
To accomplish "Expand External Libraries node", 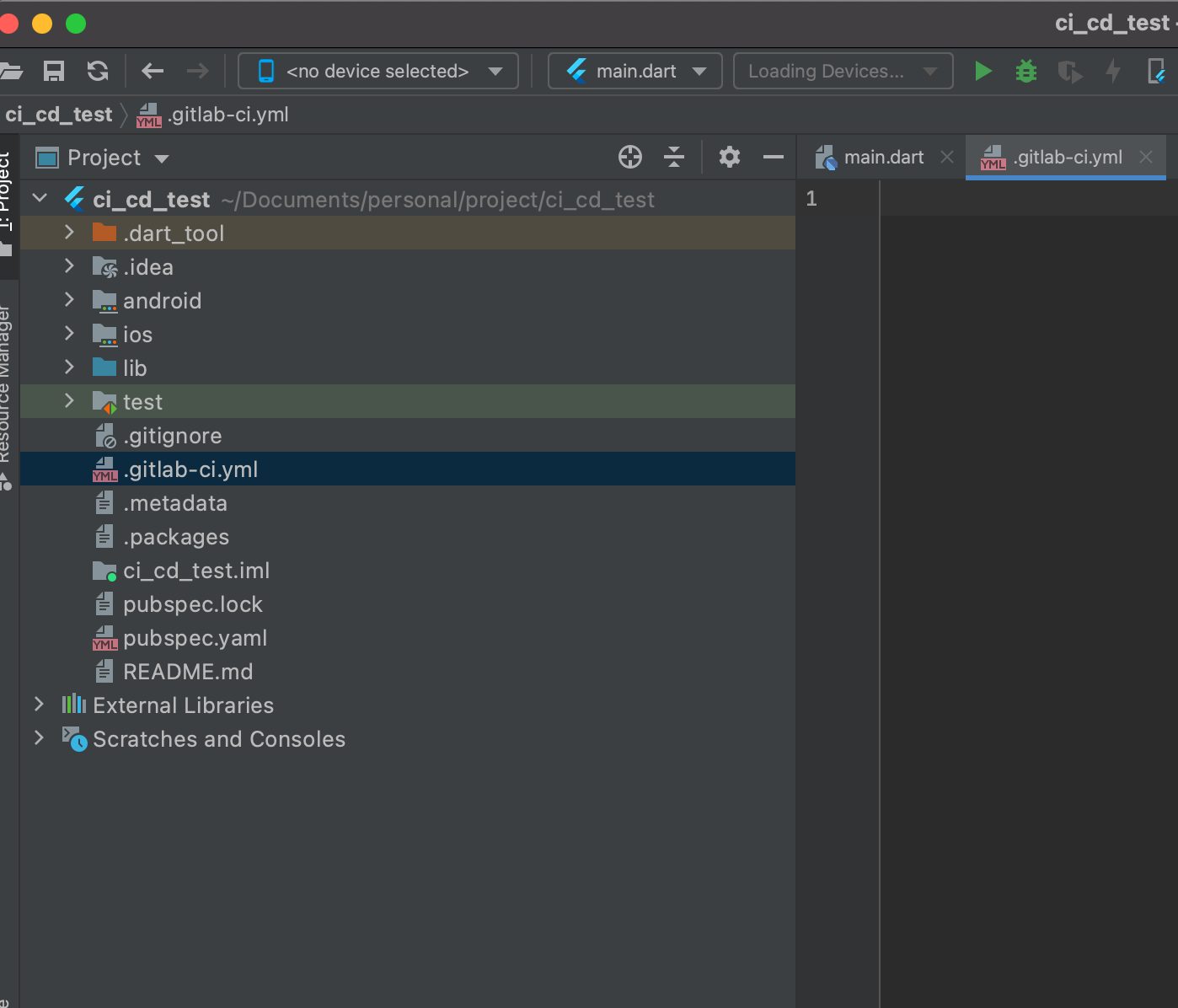I will click(x=39, y=705).
